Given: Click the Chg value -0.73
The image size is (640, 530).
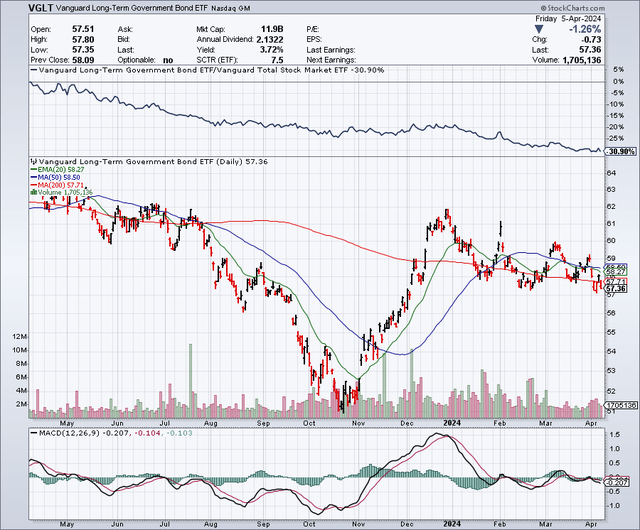Looking at the screenshot, I should (x=590, y=40).
